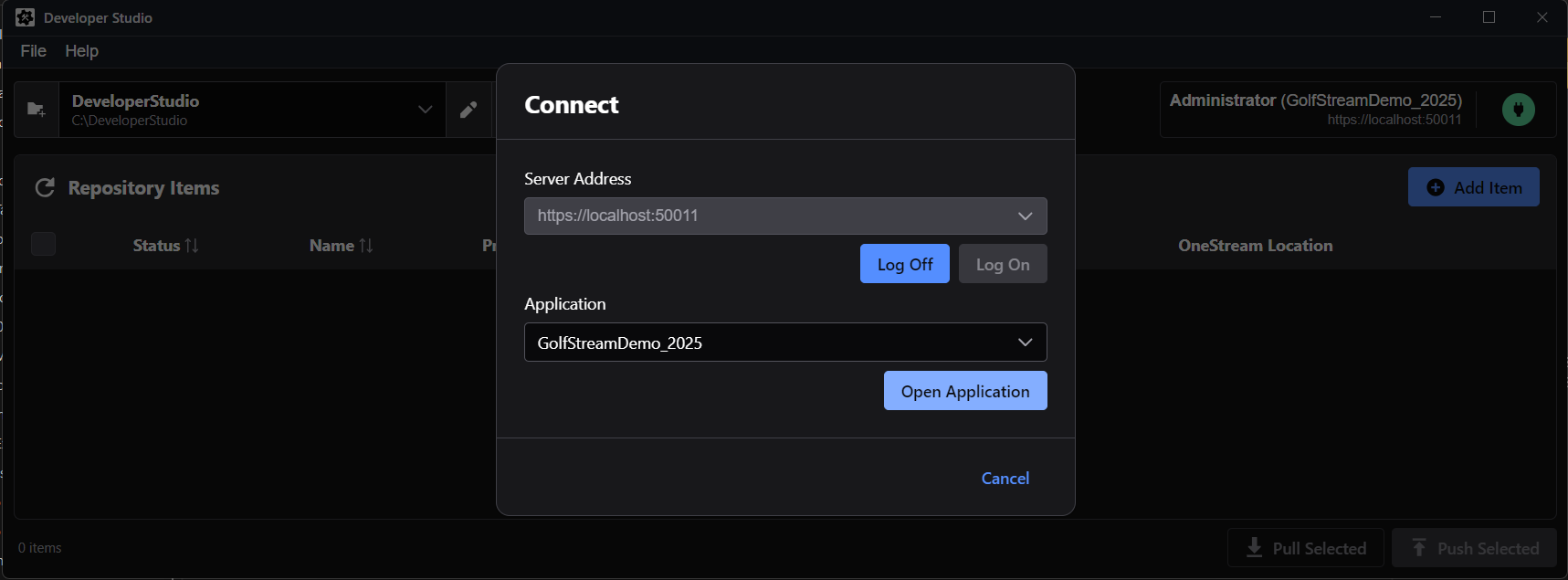The image size is (1568, 580).
Task: Cancel the Connect dialog
Action: (1005, 479)
